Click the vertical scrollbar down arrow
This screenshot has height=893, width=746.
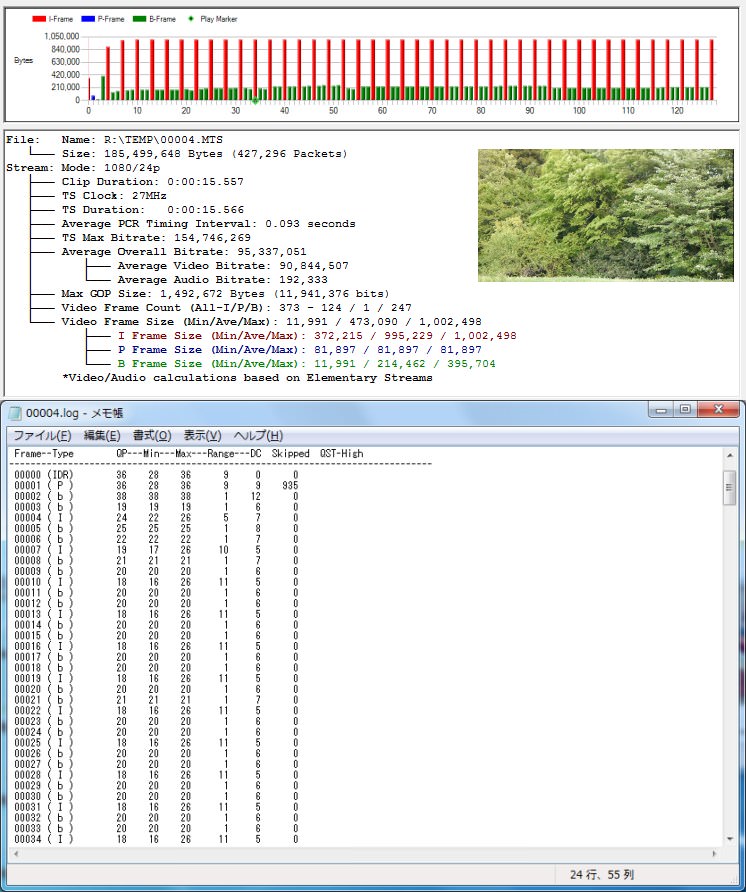pyautogui.click(x=729, y=840)
